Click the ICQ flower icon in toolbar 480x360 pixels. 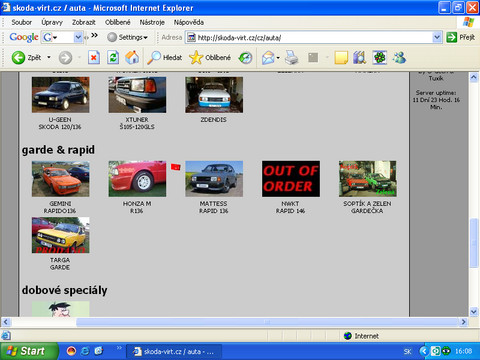(x=380, y=58)
